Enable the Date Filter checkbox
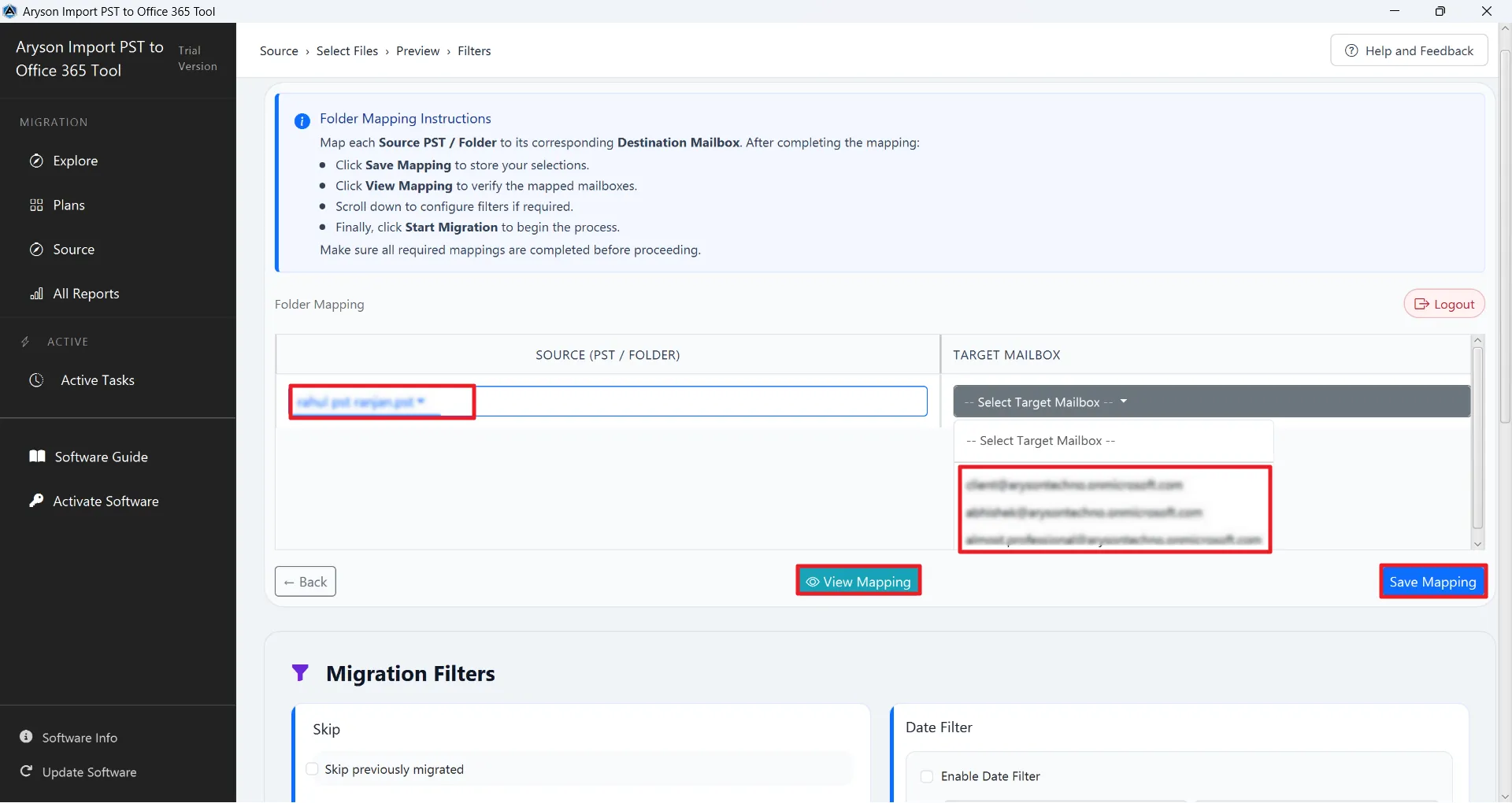Image resolution: width=1512 pixels, height=803 pixels. click(x=927, y=776)
